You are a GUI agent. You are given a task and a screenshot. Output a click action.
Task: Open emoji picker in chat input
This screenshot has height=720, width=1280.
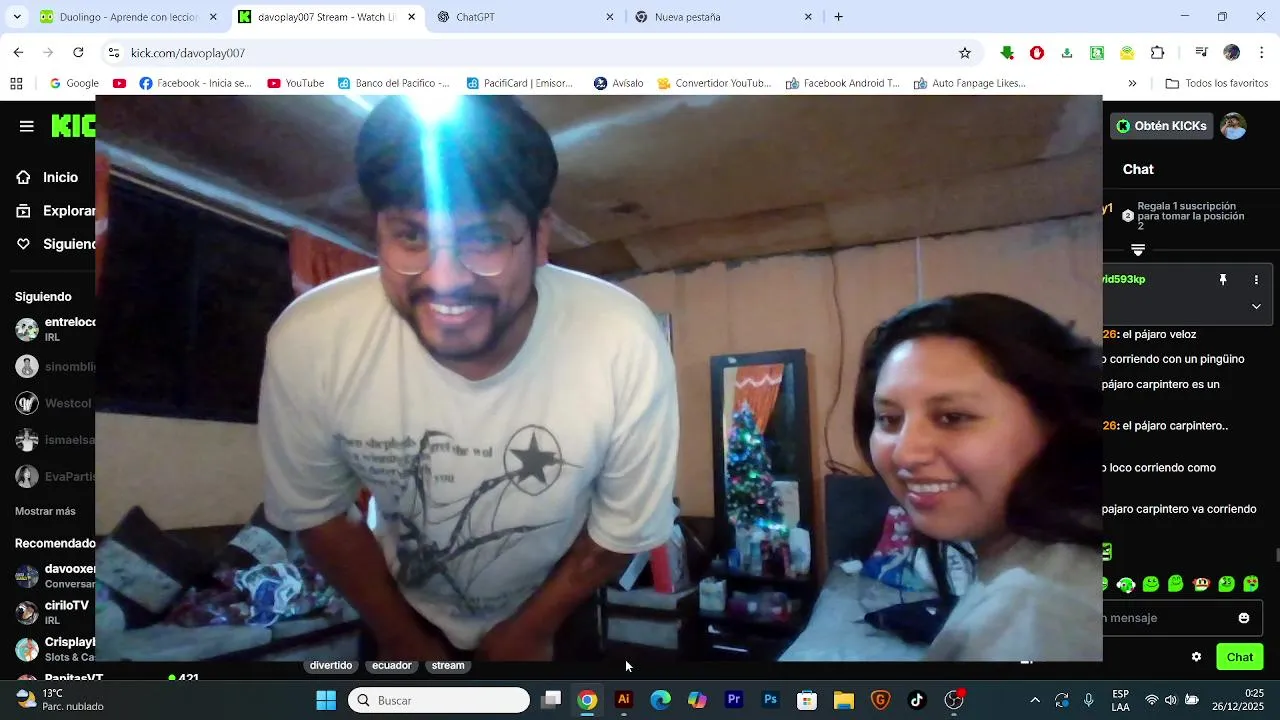point(1244,618)
